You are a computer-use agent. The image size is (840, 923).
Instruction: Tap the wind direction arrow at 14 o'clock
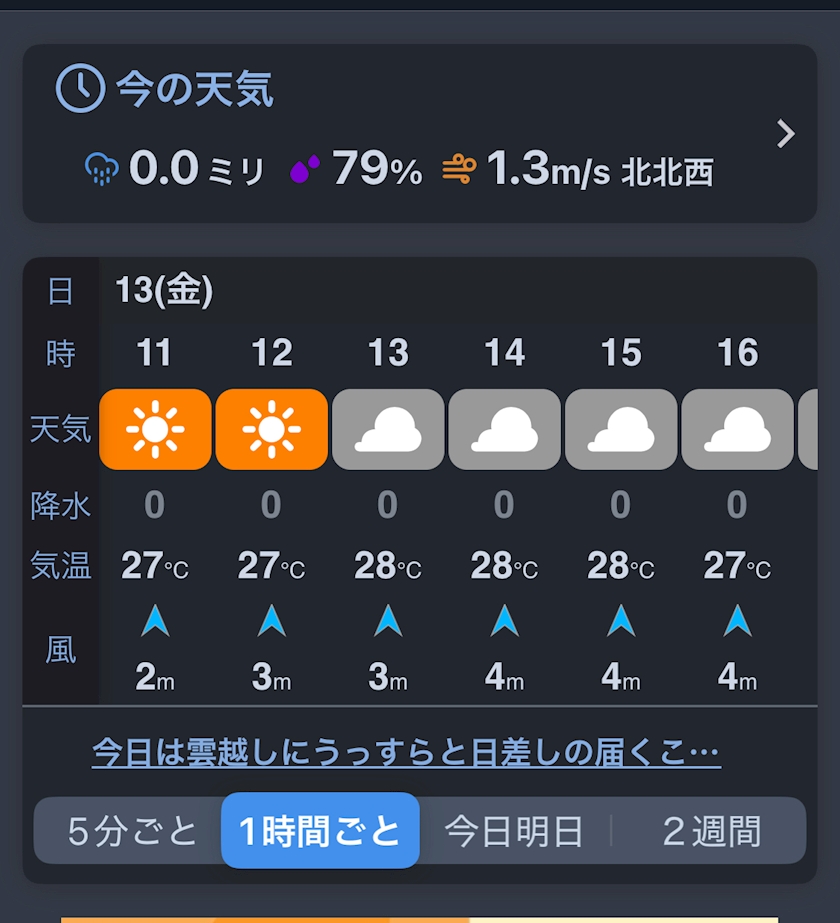[504, 621]
